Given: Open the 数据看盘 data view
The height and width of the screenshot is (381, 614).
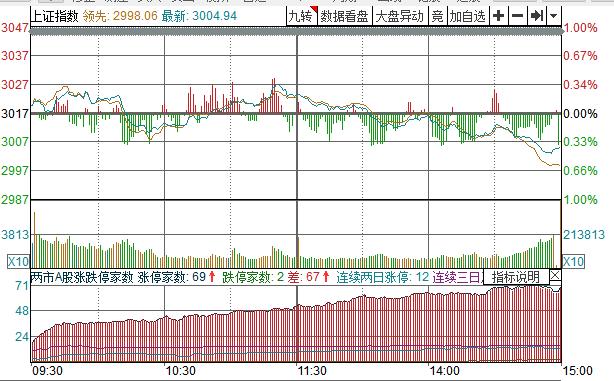Looking at the screenshot, I should 345,16.
